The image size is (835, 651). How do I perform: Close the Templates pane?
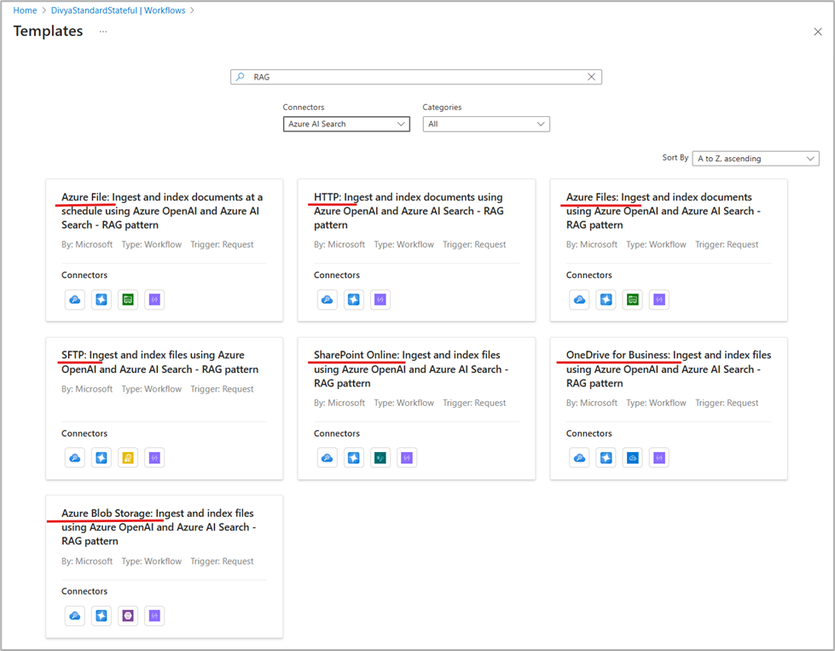[818, 32]
